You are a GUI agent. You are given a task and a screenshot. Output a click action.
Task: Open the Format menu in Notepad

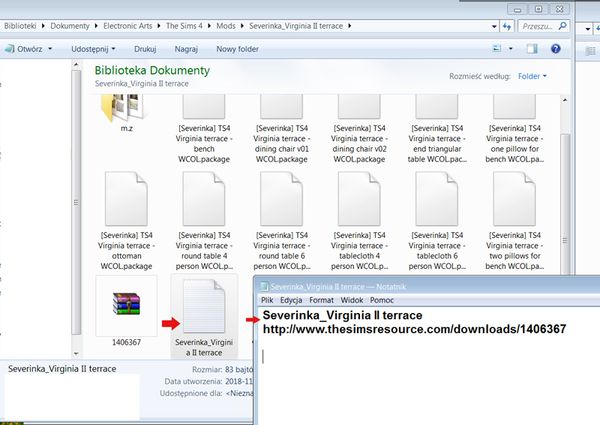(321, 300)
